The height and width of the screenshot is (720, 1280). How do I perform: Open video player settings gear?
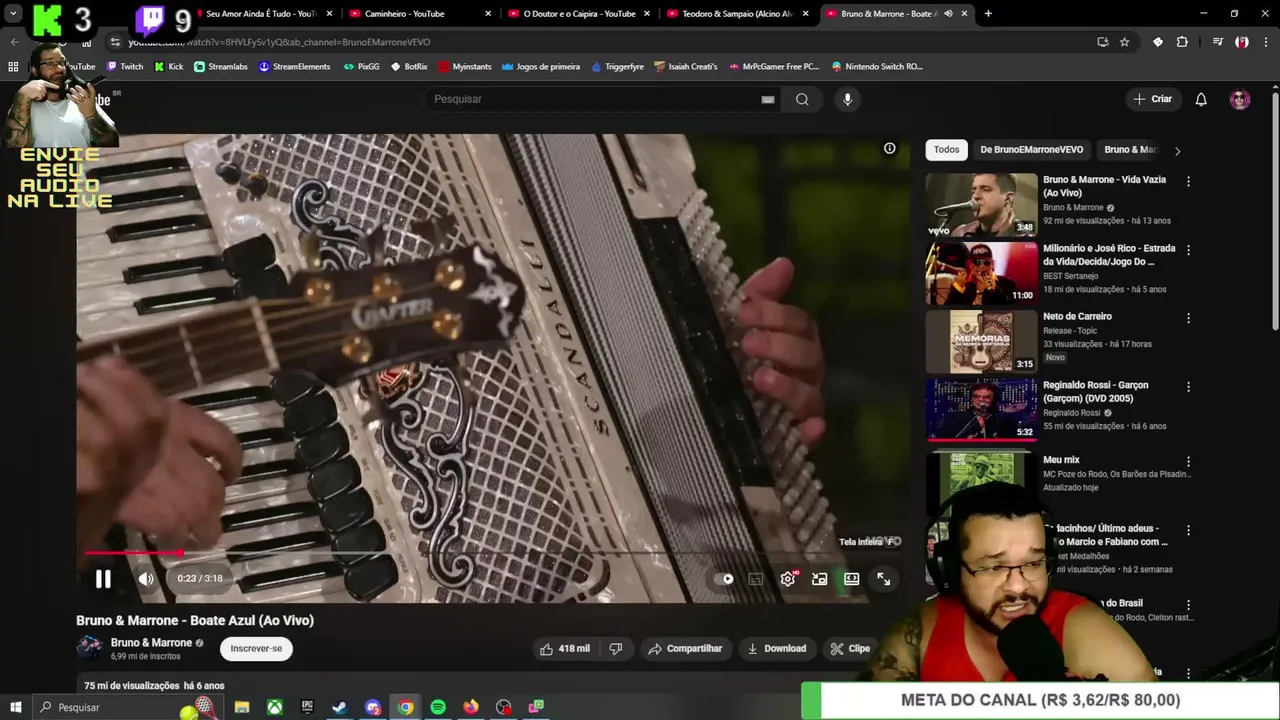(x=788, y=579)
